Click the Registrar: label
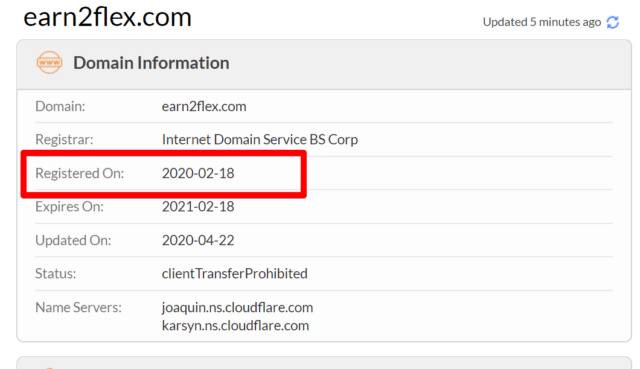This screenshot has width=640, height=369. pos(64,140)
